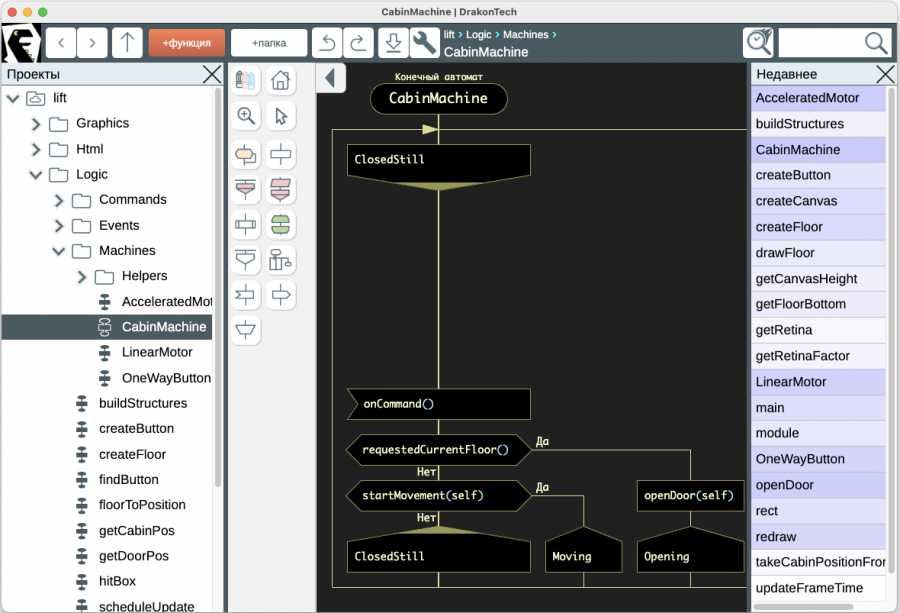Image resolution: width=900 pixels, height=613 pixels.
Task: Undo the last change
Action: (x=327, y=43)
